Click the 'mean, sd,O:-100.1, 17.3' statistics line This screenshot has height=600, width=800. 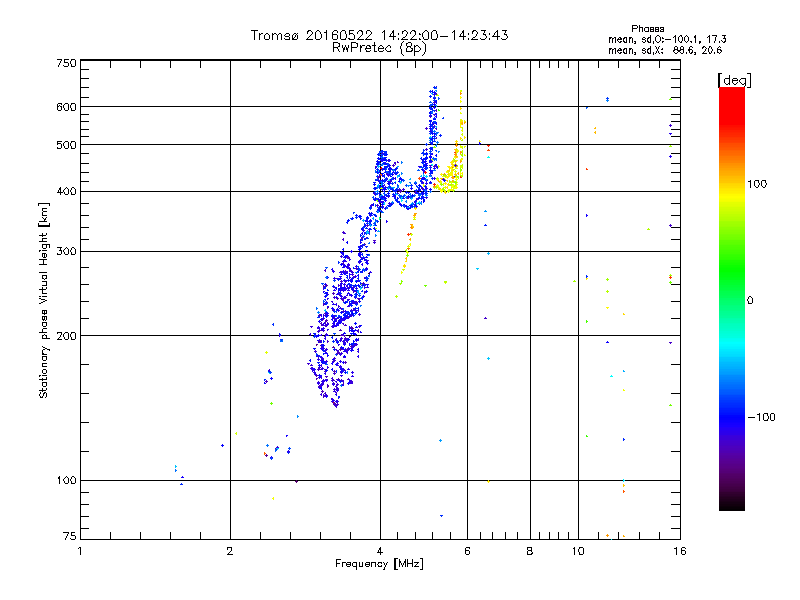(667, 39)
